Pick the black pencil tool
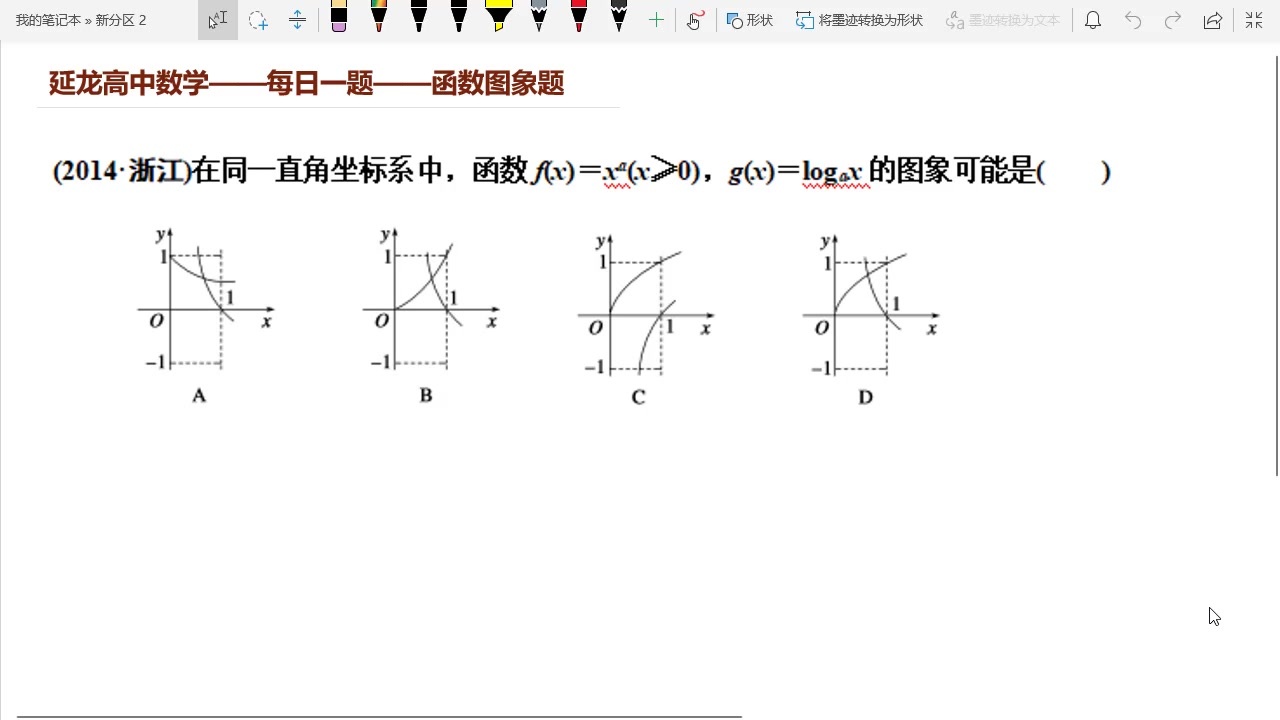The height and width of the screenshot is (720, 1280). tap(619, 17)
